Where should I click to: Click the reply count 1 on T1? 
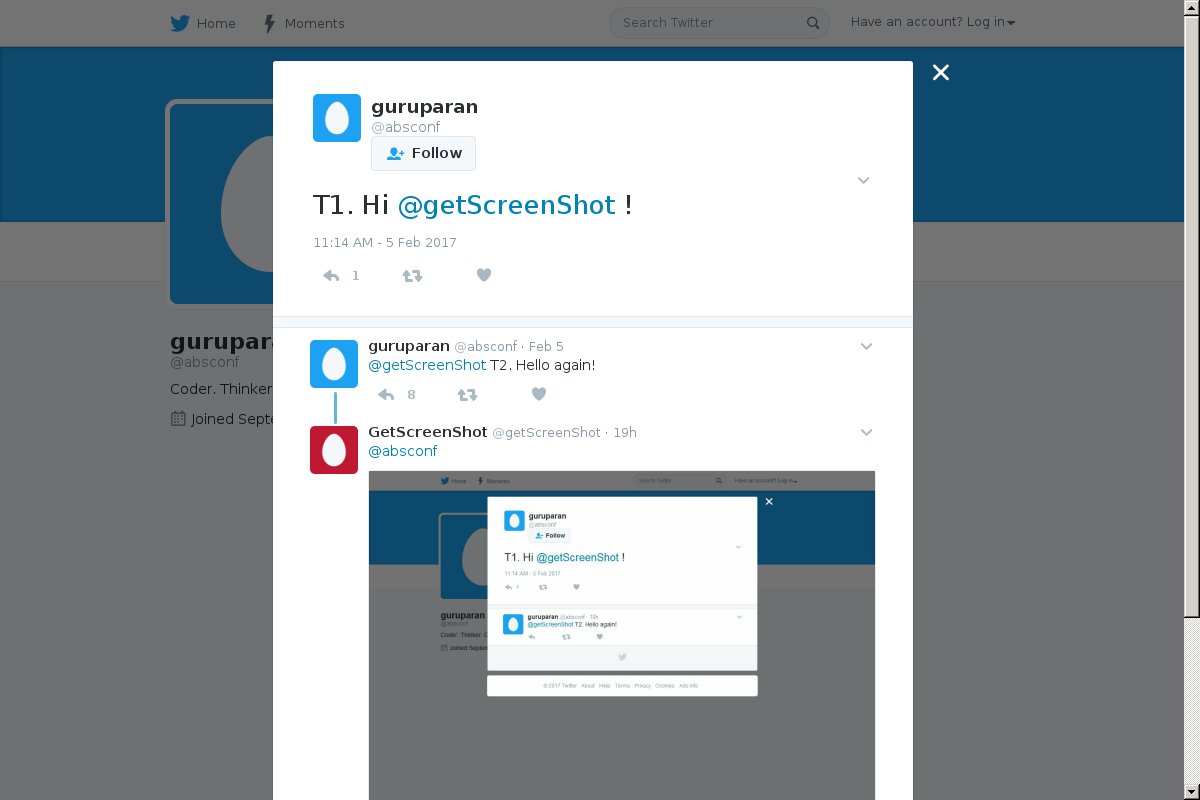tap(355, 276)
